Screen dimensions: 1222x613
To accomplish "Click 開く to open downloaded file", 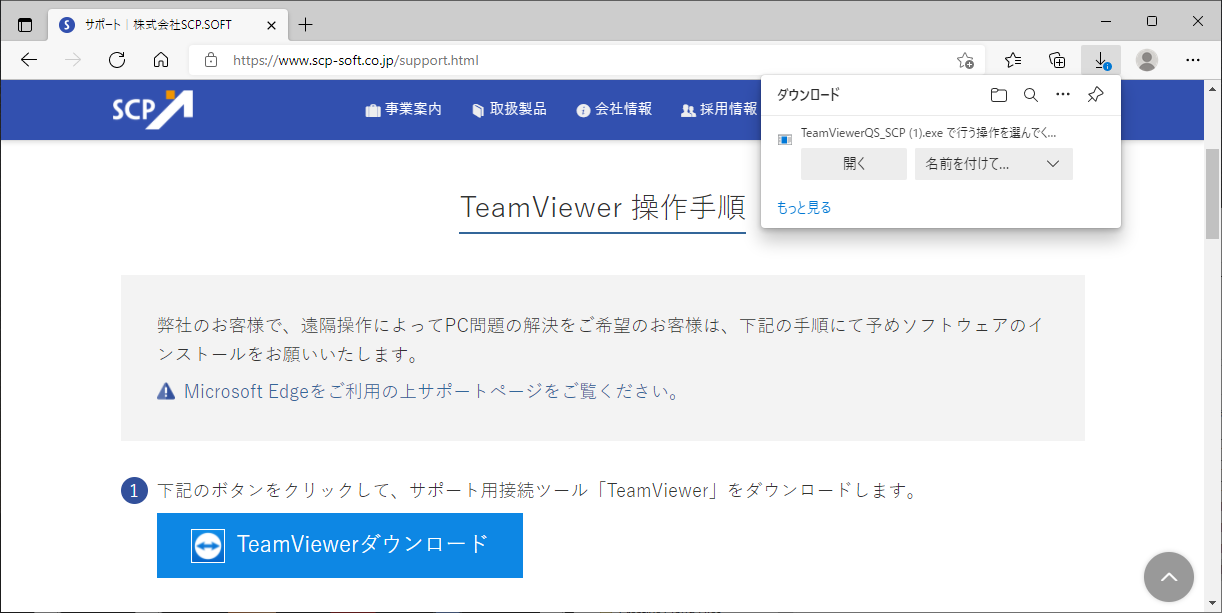I will coord(854,164).
